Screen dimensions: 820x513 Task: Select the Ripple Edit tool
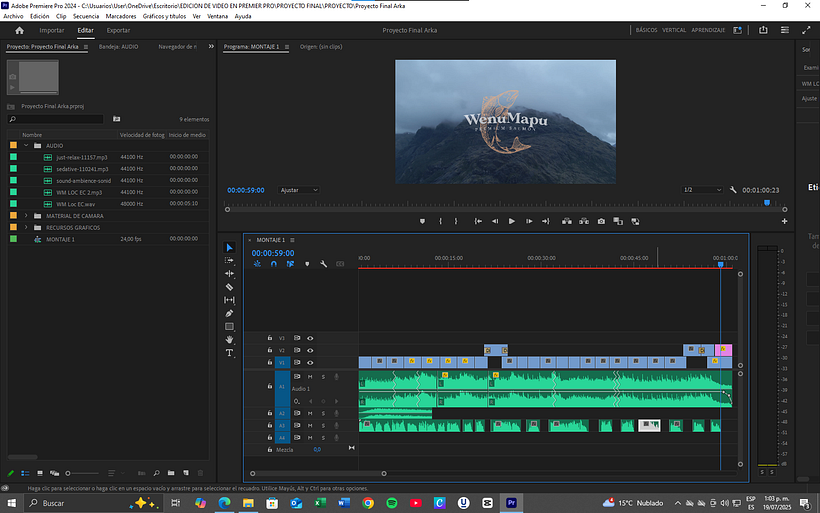229,273
